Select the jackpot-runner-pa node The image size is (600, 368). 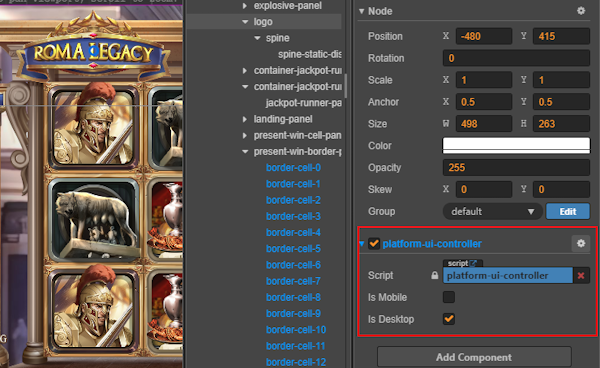click(303, 103)
